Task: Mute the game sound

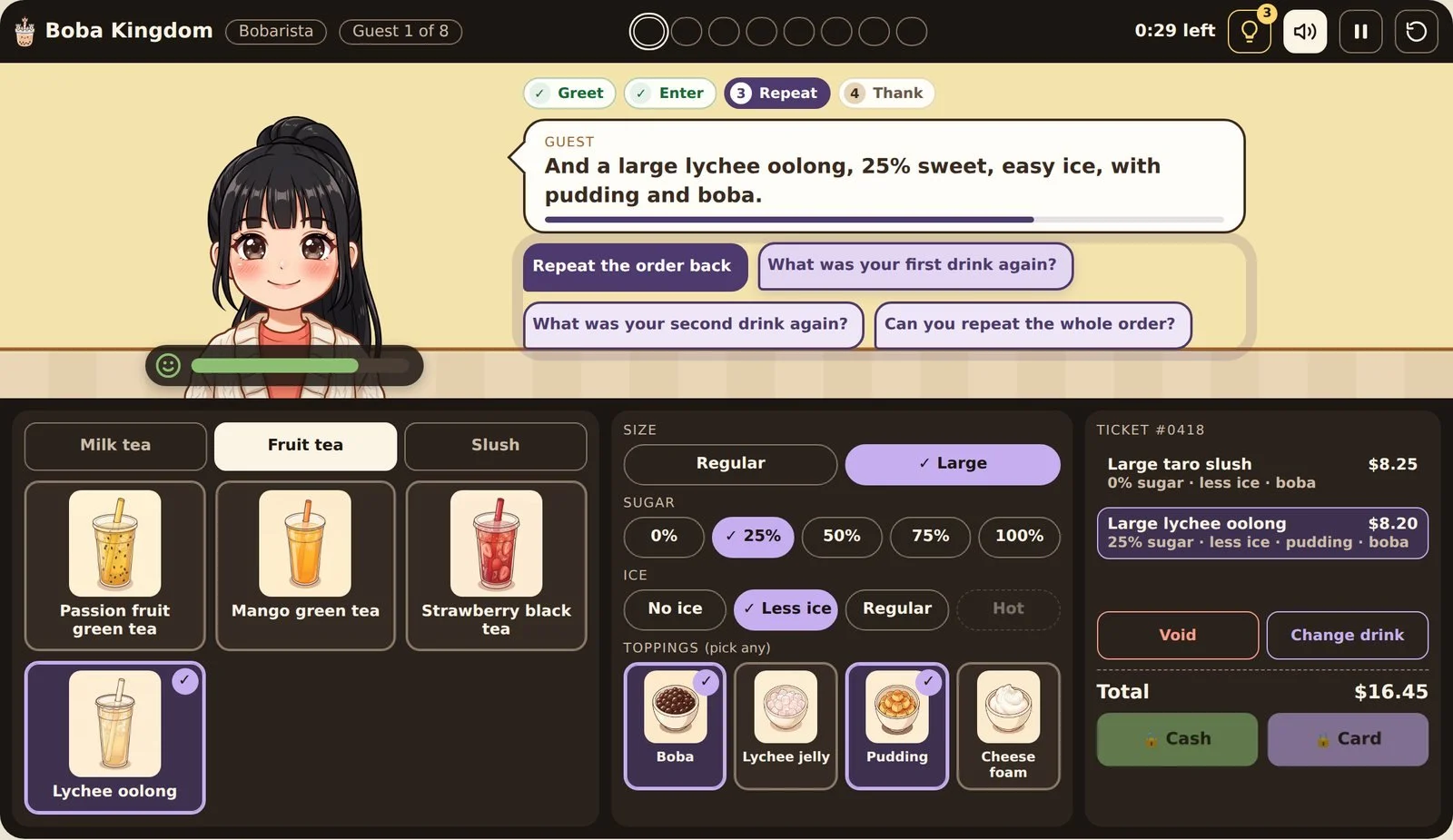Action: pos(1305,32)
